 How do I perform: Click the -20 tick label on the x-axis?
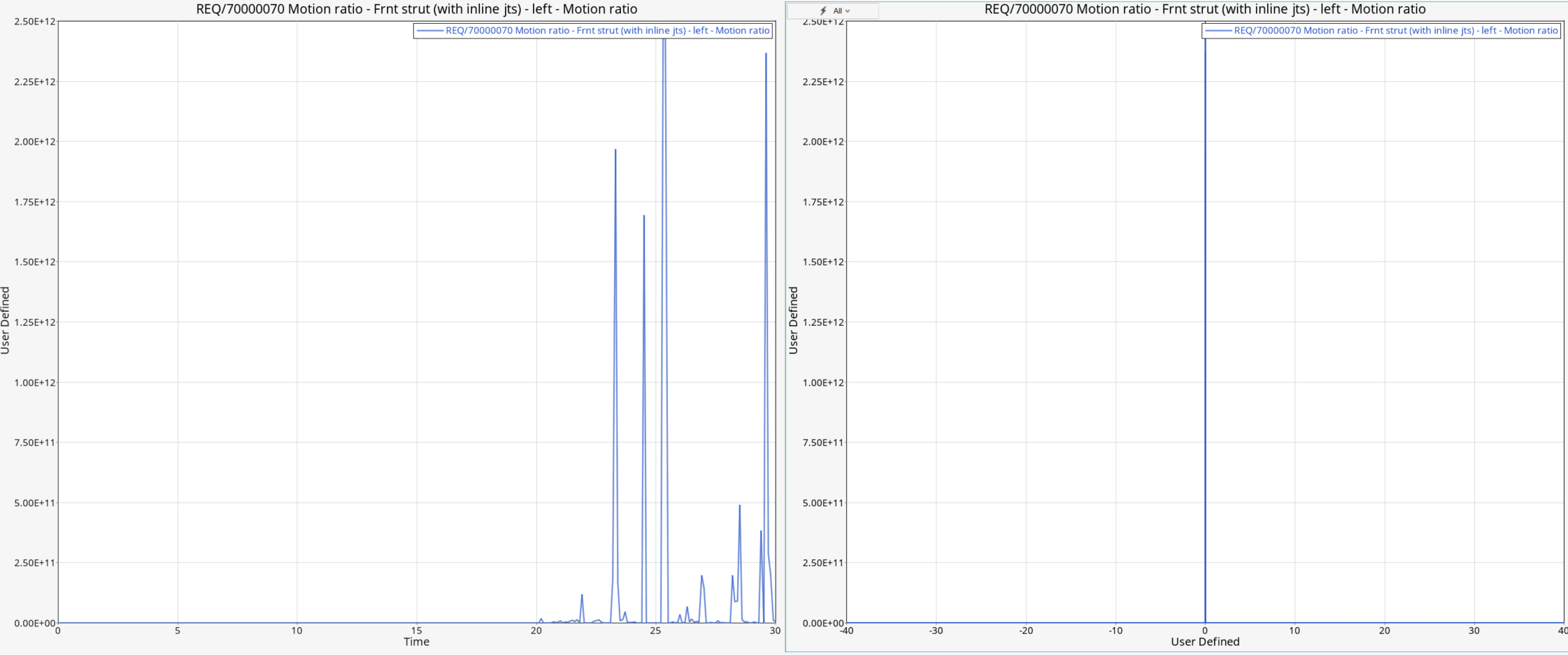point(1026,631)
